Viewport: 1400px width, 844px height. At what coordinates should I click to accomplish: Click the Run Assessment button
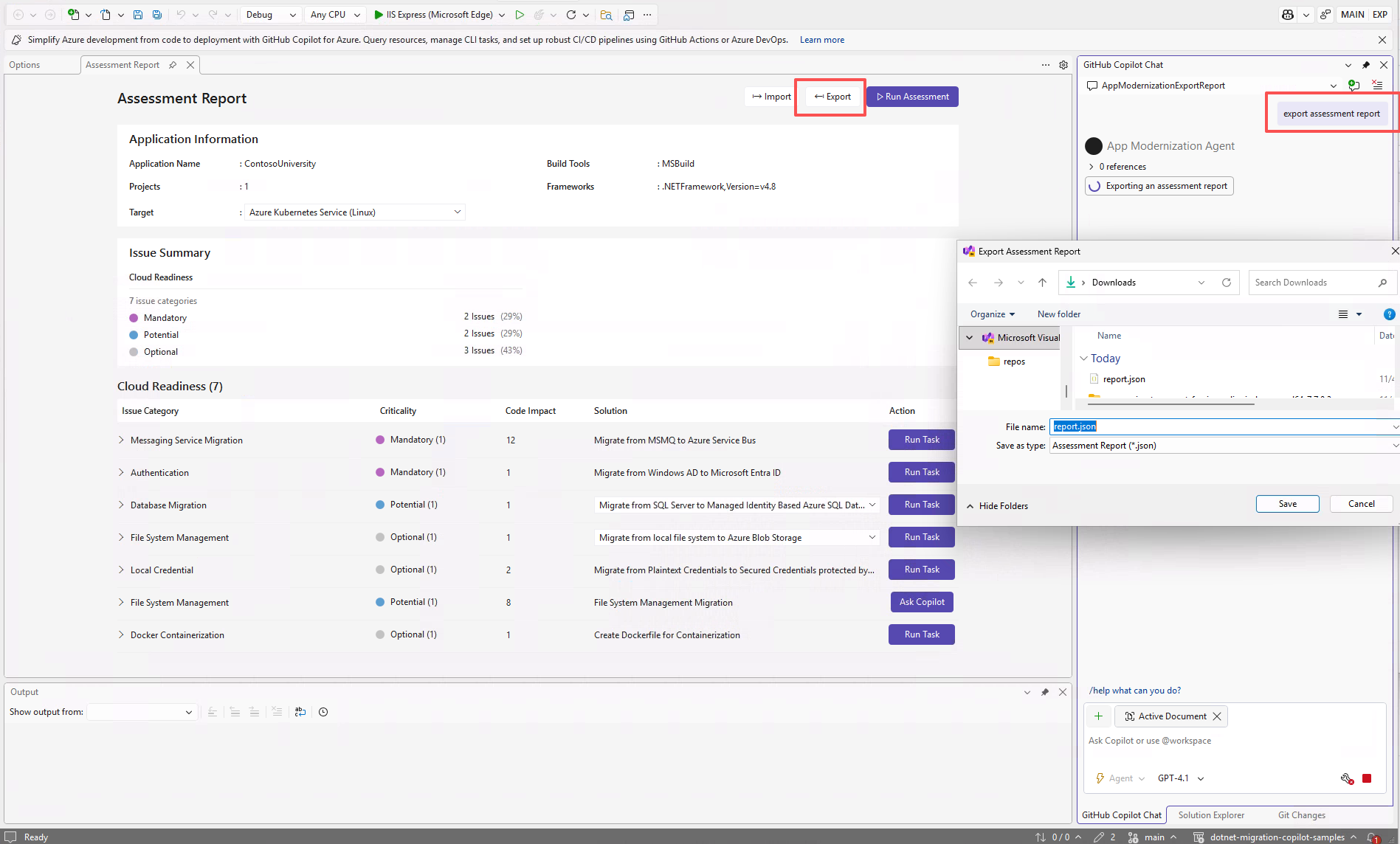click(913, 97)
